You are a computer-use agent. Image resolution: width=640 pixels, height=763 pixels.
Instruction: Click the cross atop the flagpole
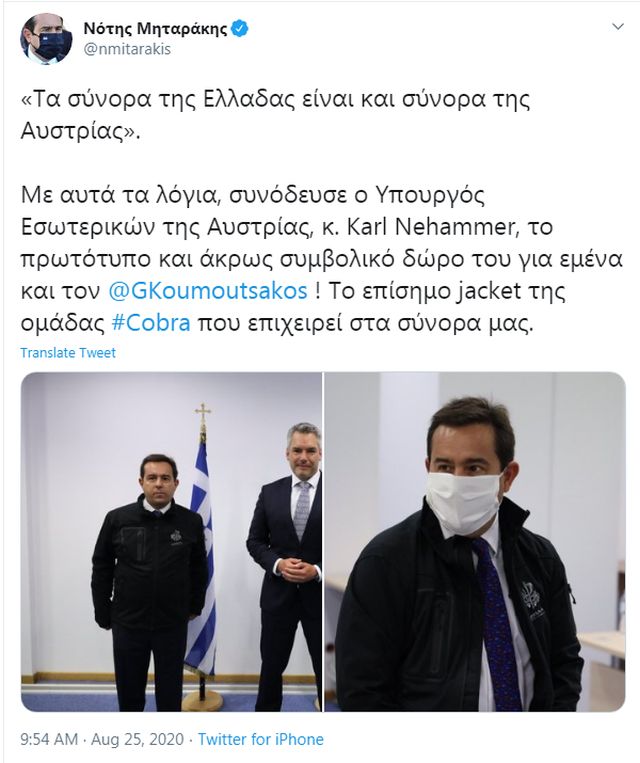point(203,413)
